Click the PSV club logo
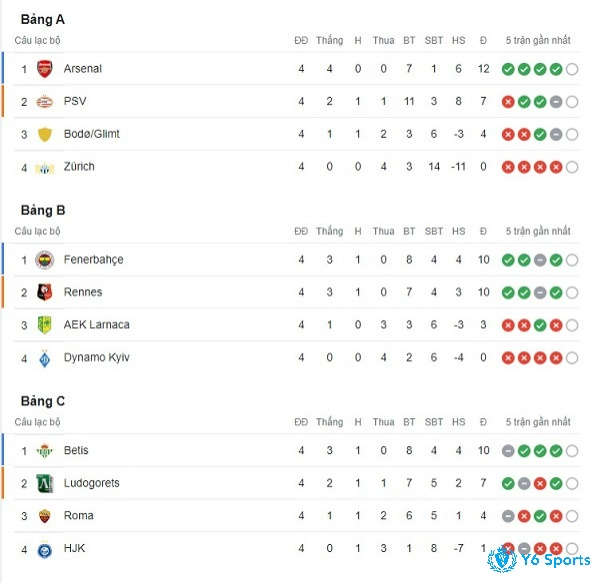Screen dimensions: 600x583 44,102
